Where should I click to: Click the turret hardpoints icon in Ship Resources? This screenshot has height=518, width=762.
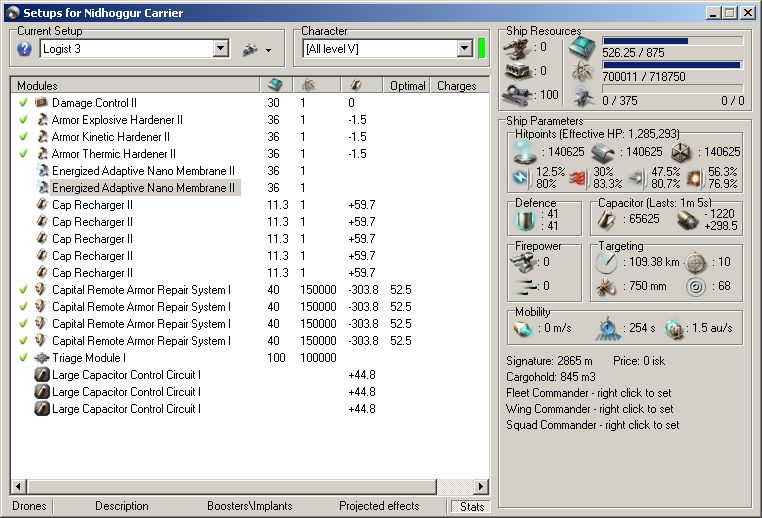coord(518,48)
